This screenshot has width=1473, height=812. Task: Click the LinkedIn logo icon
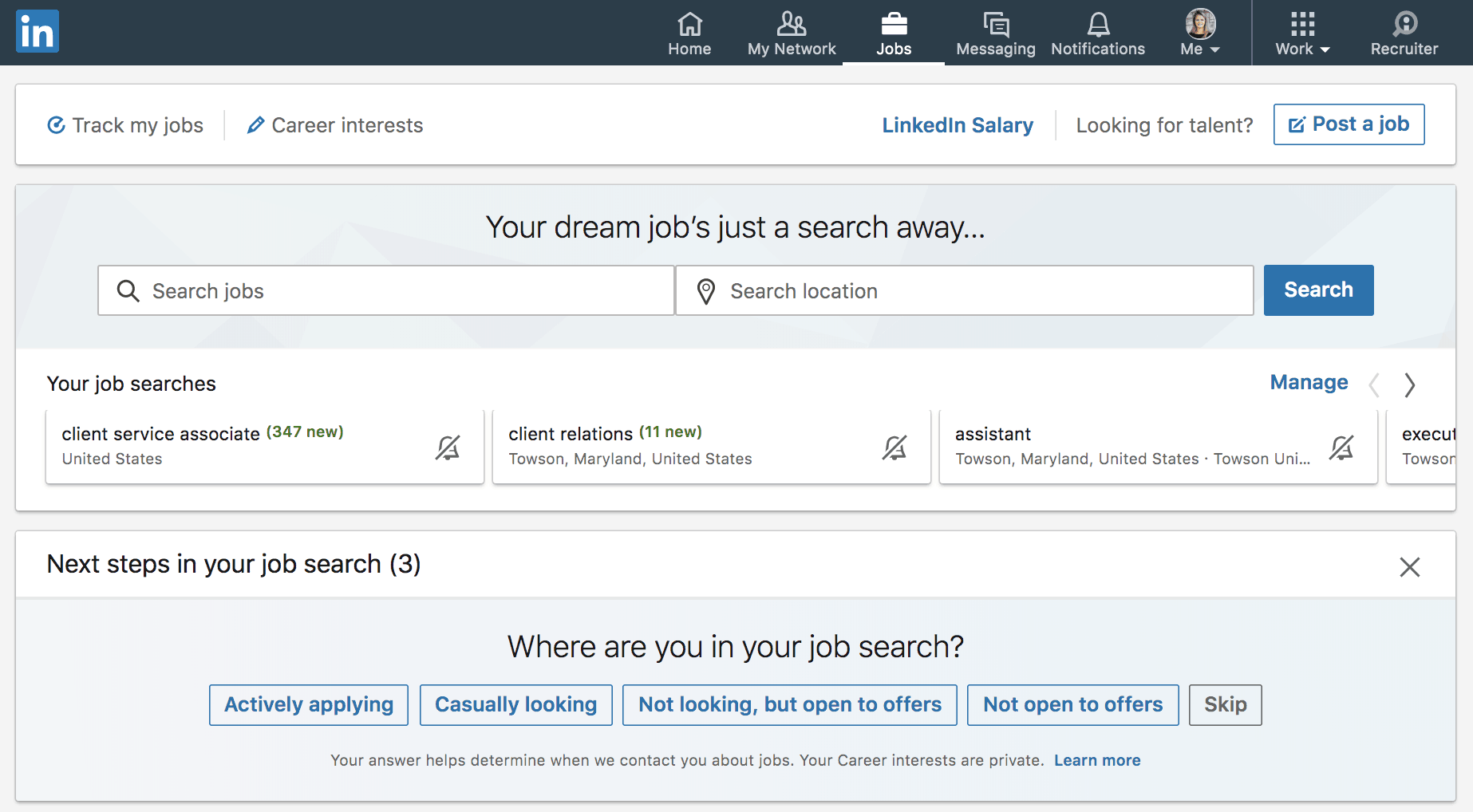tap(38, 32)
